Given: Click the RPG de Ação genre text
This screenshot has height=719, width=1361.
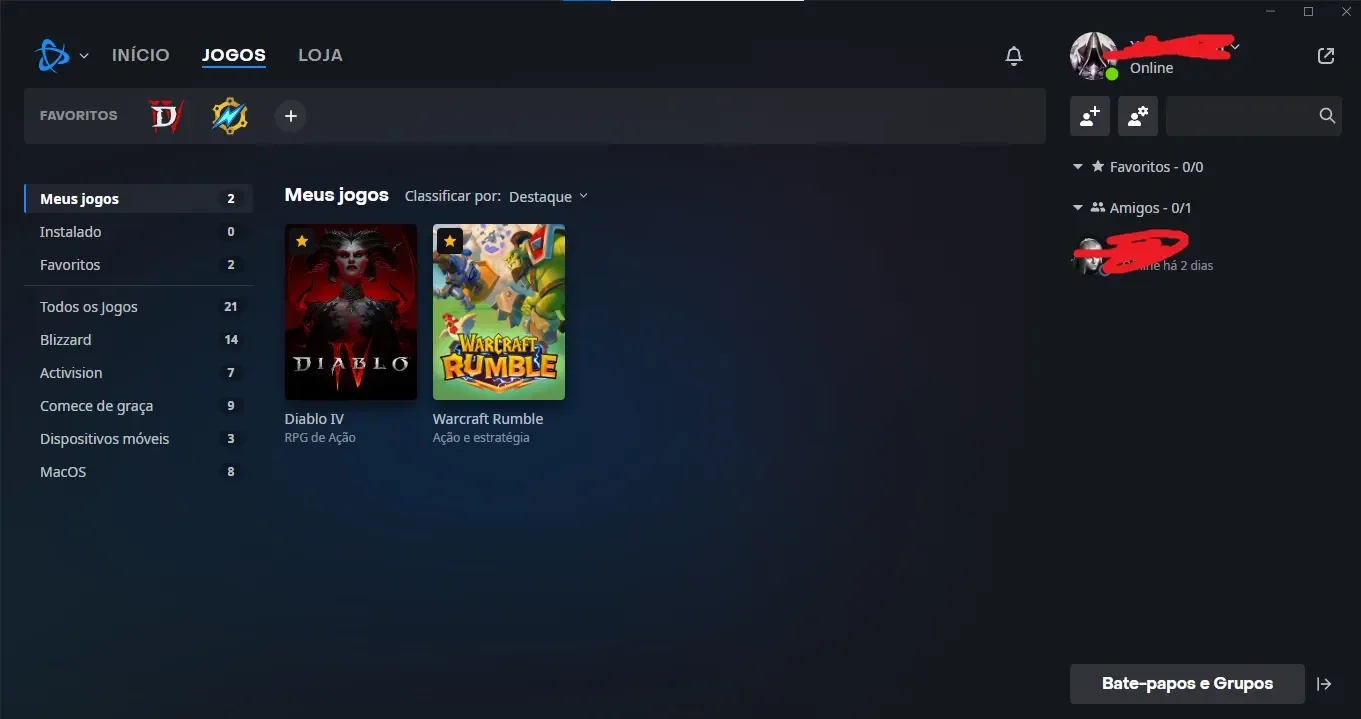Looking at the screenshot, I should [320, 438].
